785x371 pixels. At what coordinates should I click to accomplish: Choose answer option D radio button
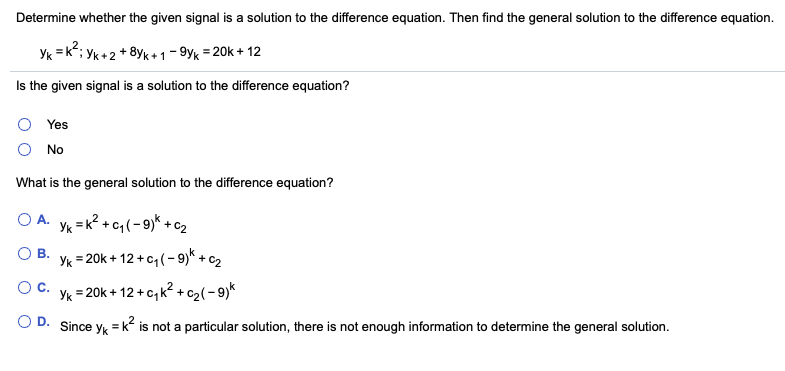pyautogui.click(x=25, y=322)
